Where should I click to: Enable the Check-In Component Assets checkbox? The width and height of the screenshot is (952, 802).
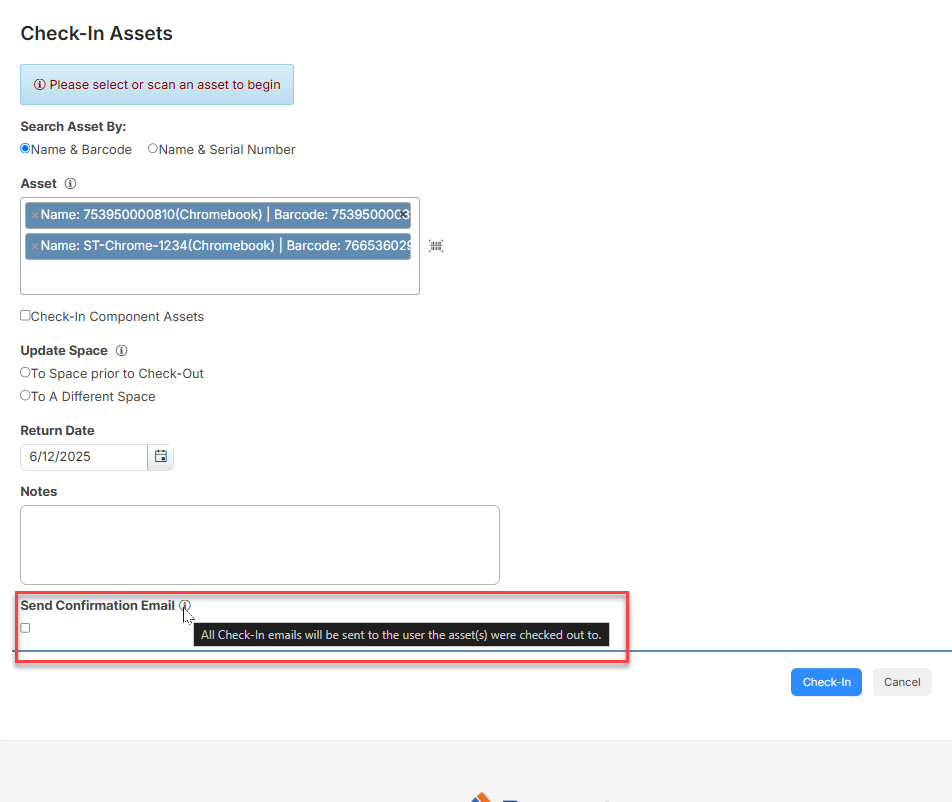point(24,316)
